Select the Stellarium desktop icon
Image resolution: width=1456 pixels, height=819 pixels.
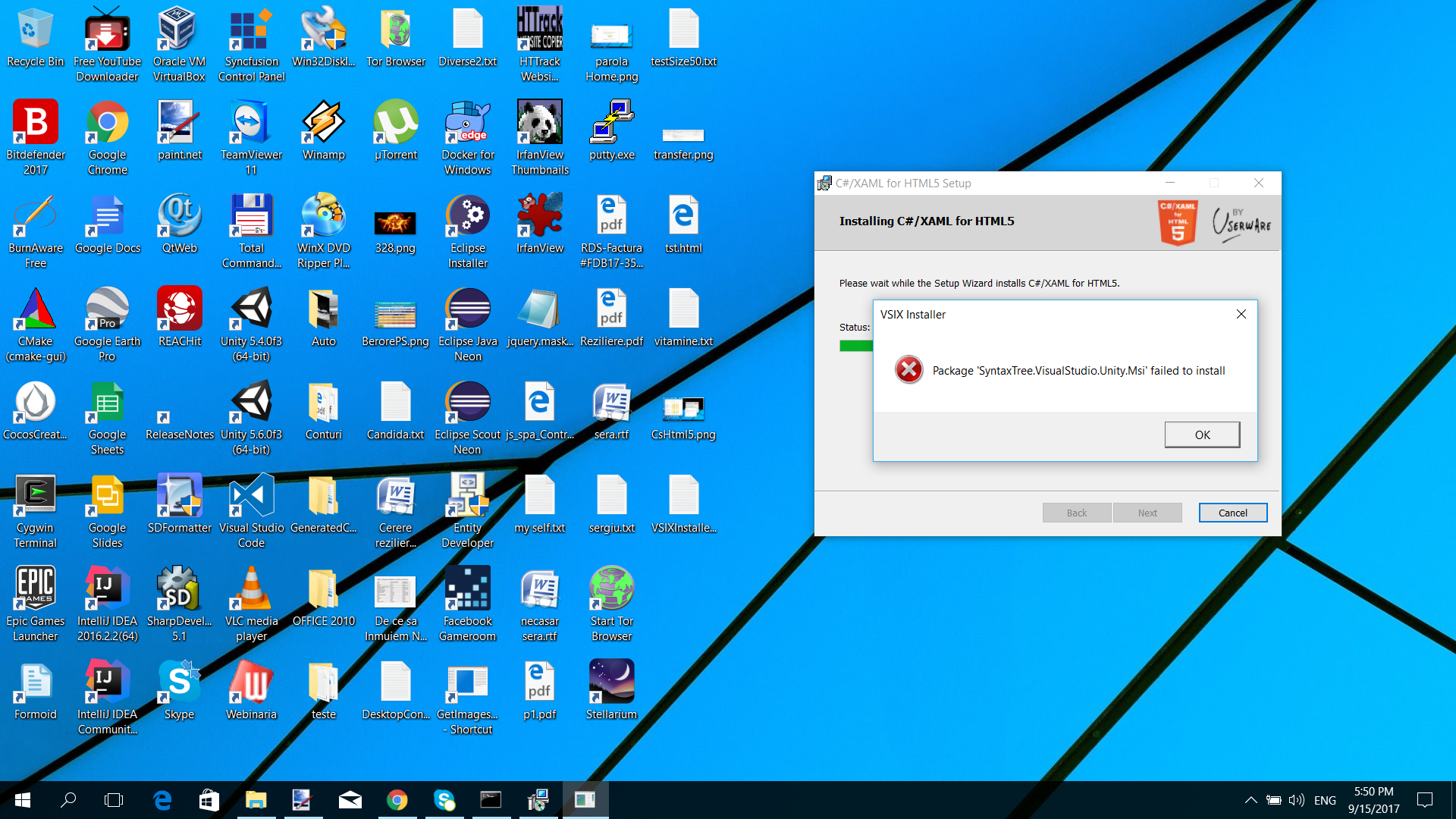611,690
